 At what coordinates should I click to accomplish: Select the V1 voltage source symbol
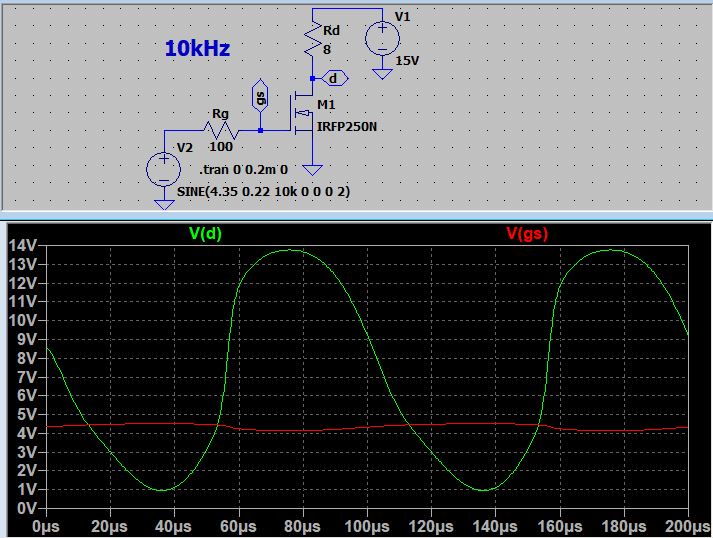pos(382,39)
